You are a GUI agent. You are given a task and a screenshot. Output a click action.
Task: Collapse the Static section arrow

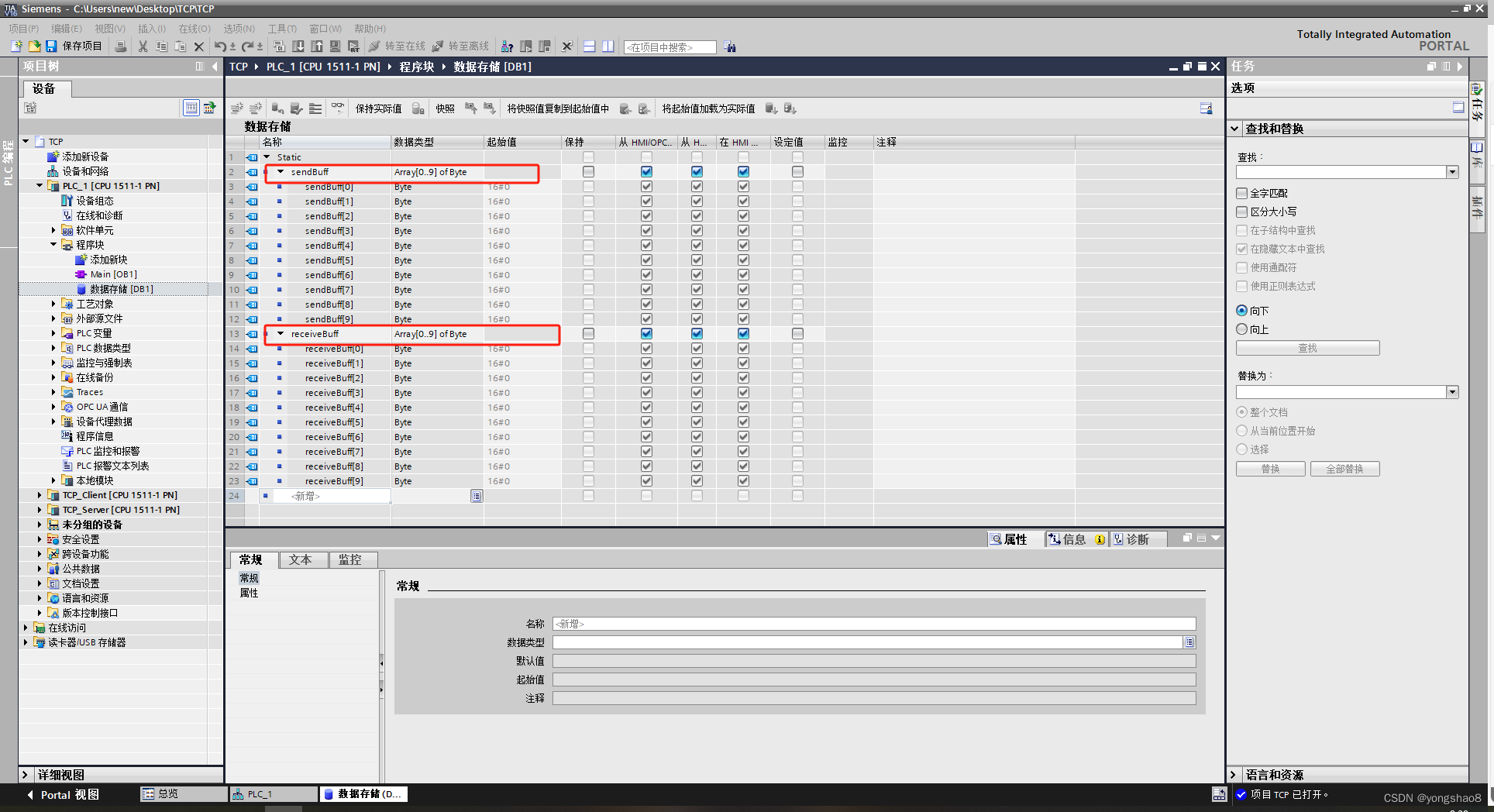pos(267,157)
